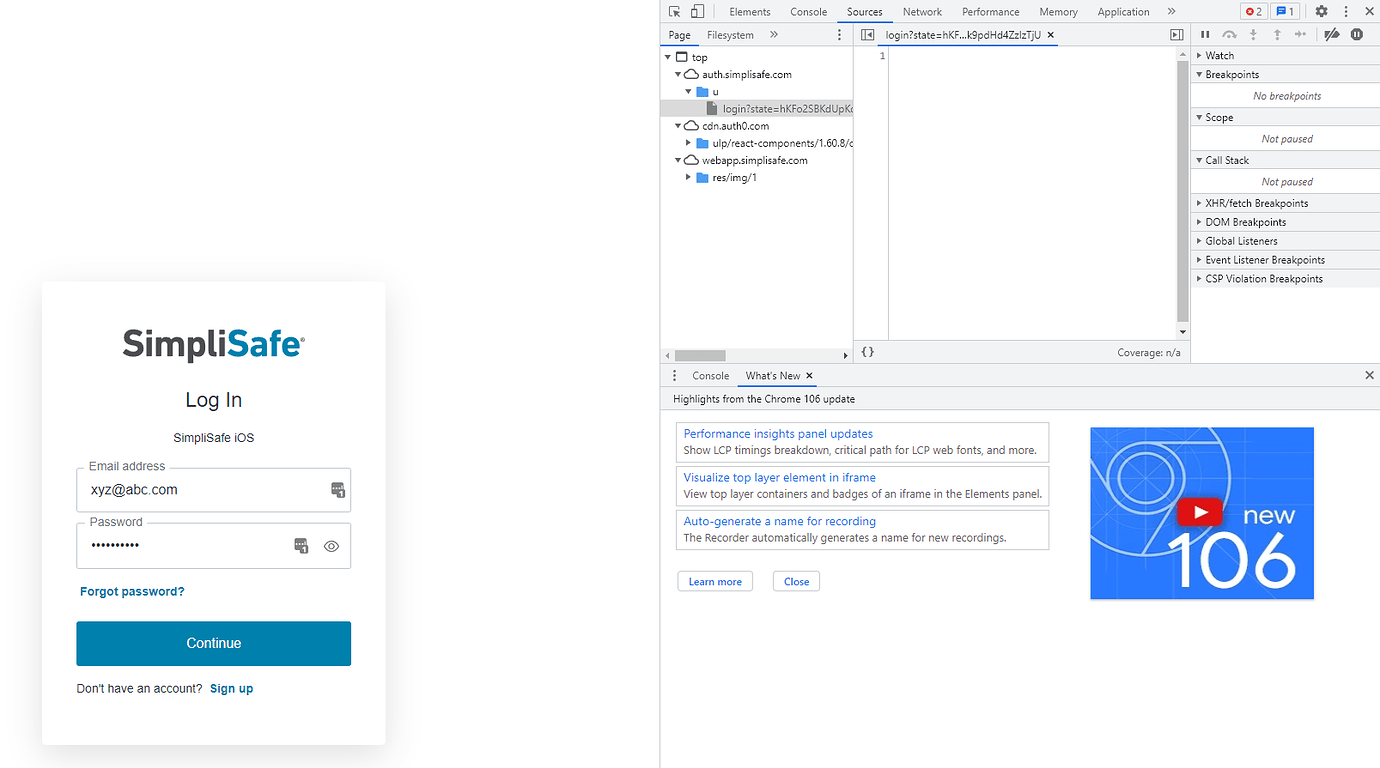The image size is (1380, 768).
Task: Collapse the Breakpoints section
Action: click(x=1285, y=75)
